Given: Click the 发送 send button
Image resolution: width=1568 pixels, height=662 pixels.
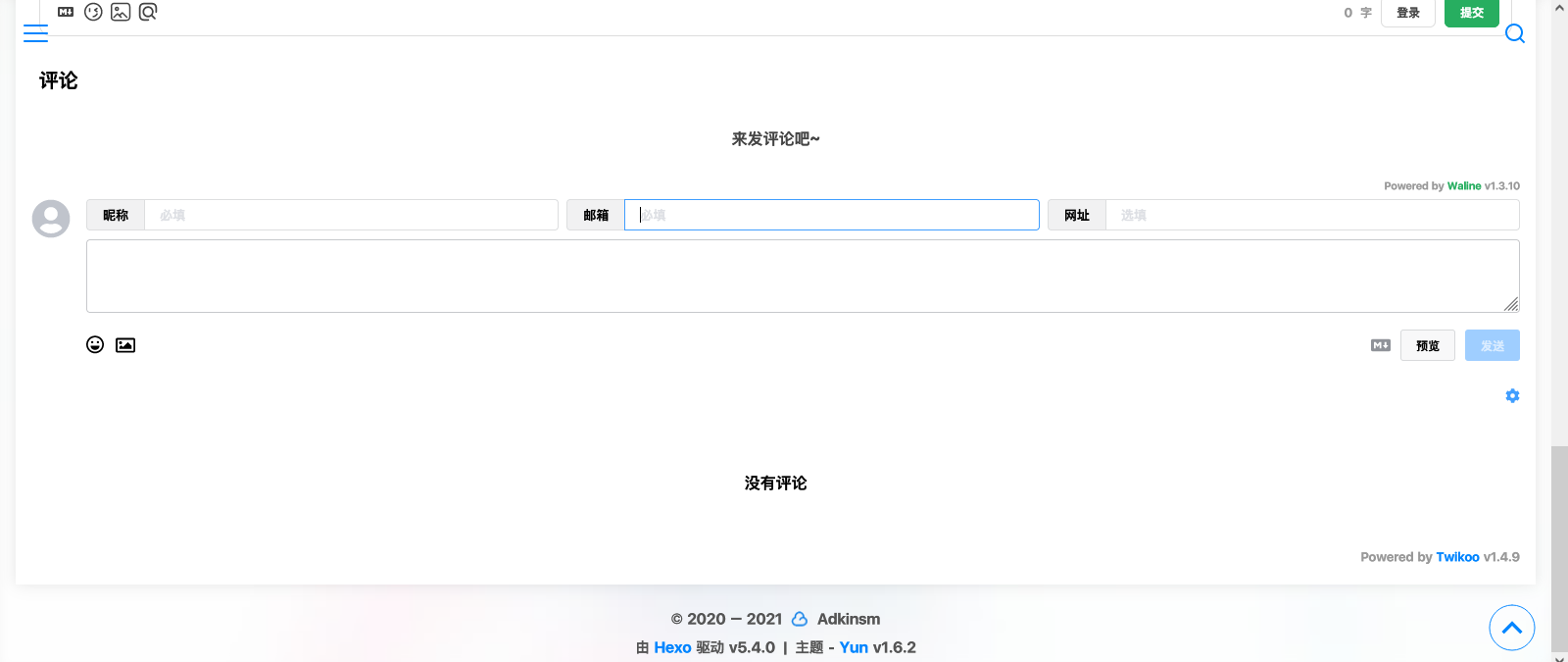Looking at the screenshot, I should 1493,345.
